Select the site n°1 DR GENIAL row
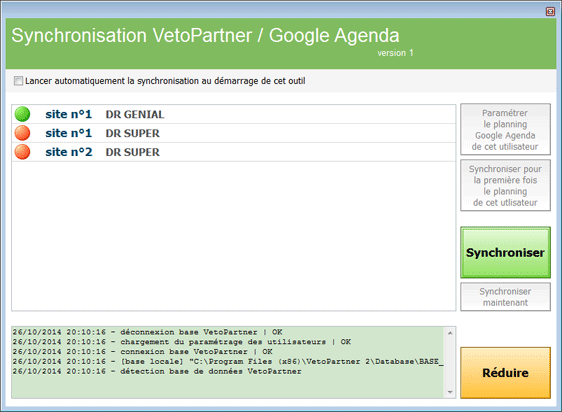Viewport: 562px width, 412px height. pos(233,114)
